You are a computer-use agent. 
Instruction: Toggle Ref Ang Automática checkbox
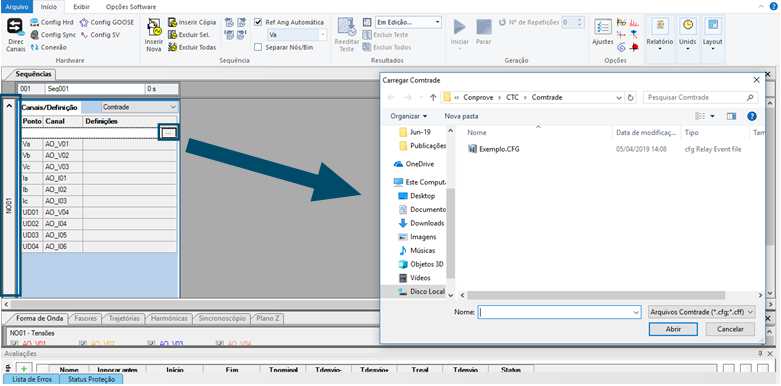pos(258,22)
